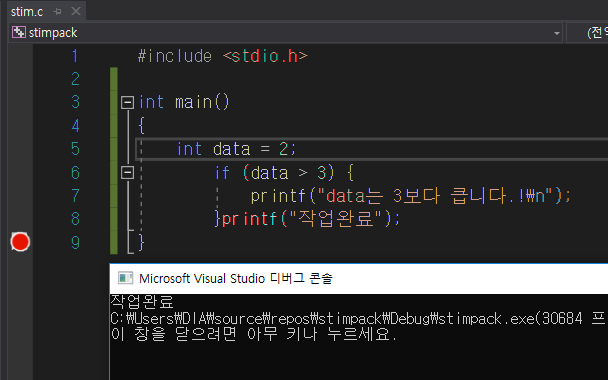608x380 pixels.
Task: Remove the breakpoint on line 9
Action: (x=20, y=242)
